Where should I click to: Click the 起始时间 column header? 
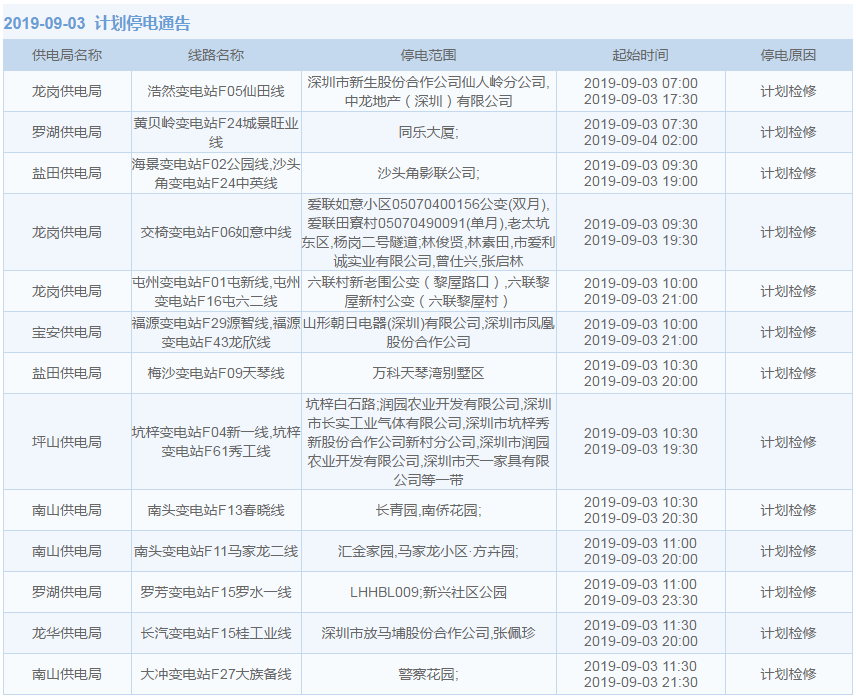coord(640,55)
